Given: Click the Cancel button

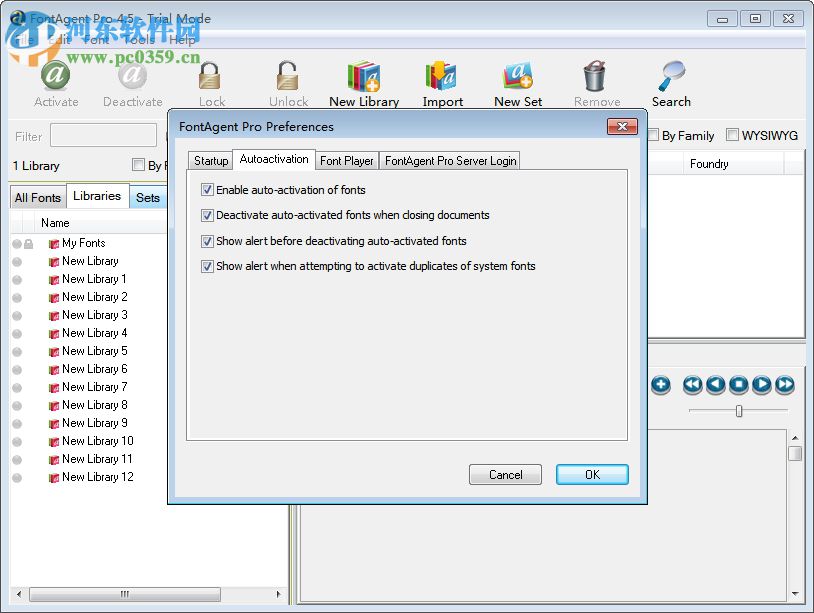Looking at the screenshot, I should (x=505, y=474).
